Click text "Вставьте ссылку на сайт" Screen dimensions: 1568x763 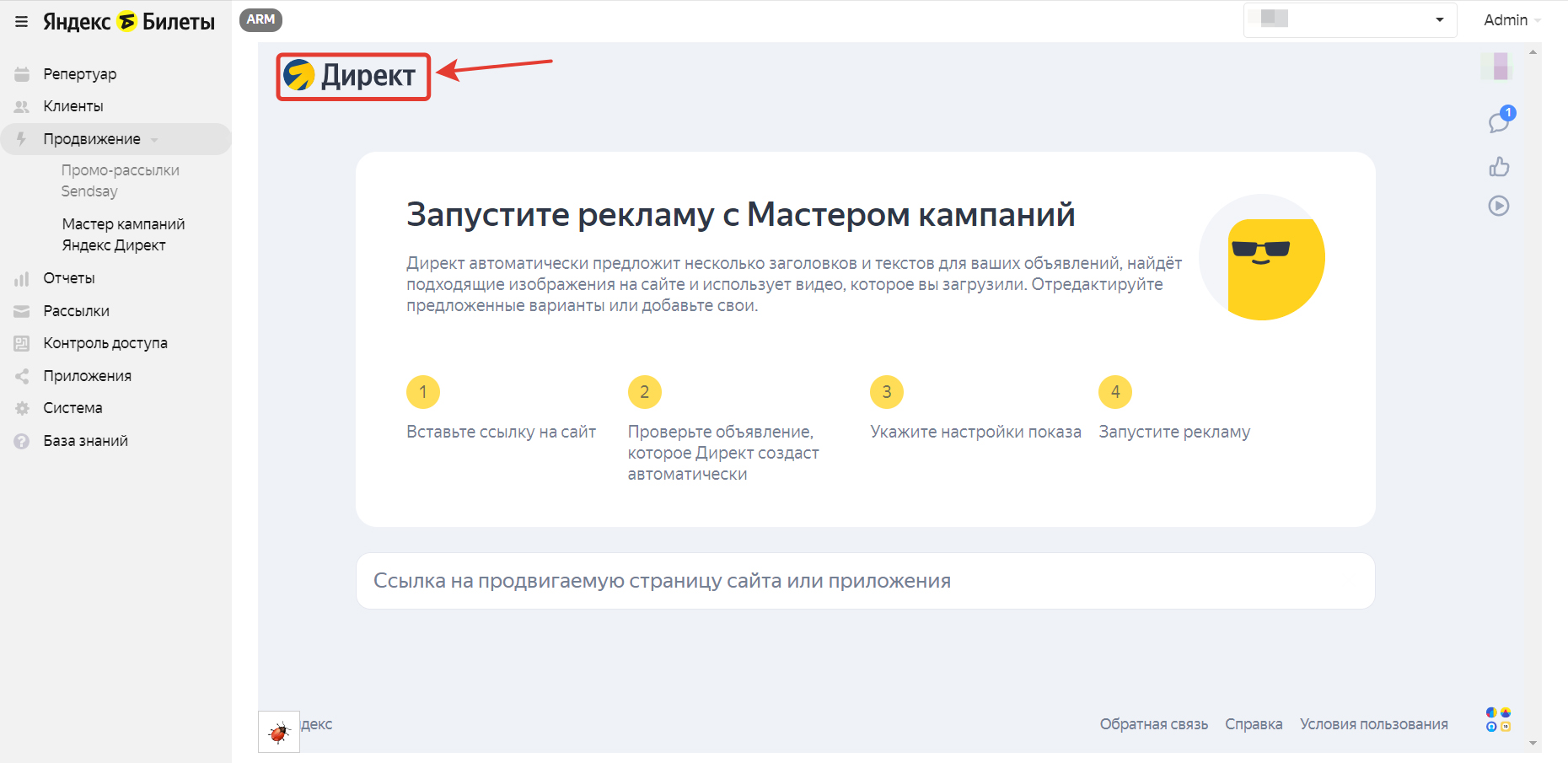coord(502,432)
